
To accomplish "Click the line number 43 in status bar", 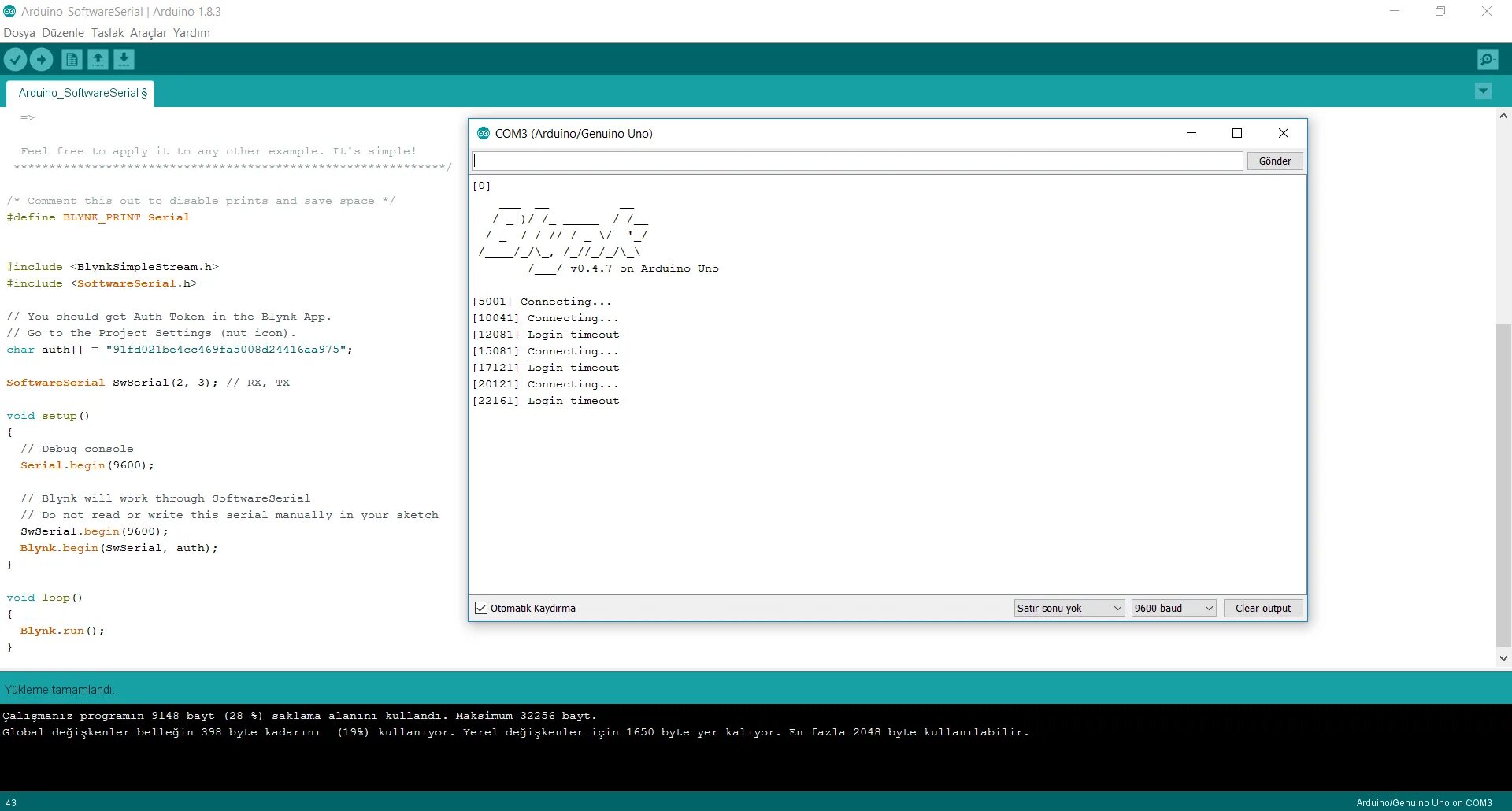I will tap(11, 803).
